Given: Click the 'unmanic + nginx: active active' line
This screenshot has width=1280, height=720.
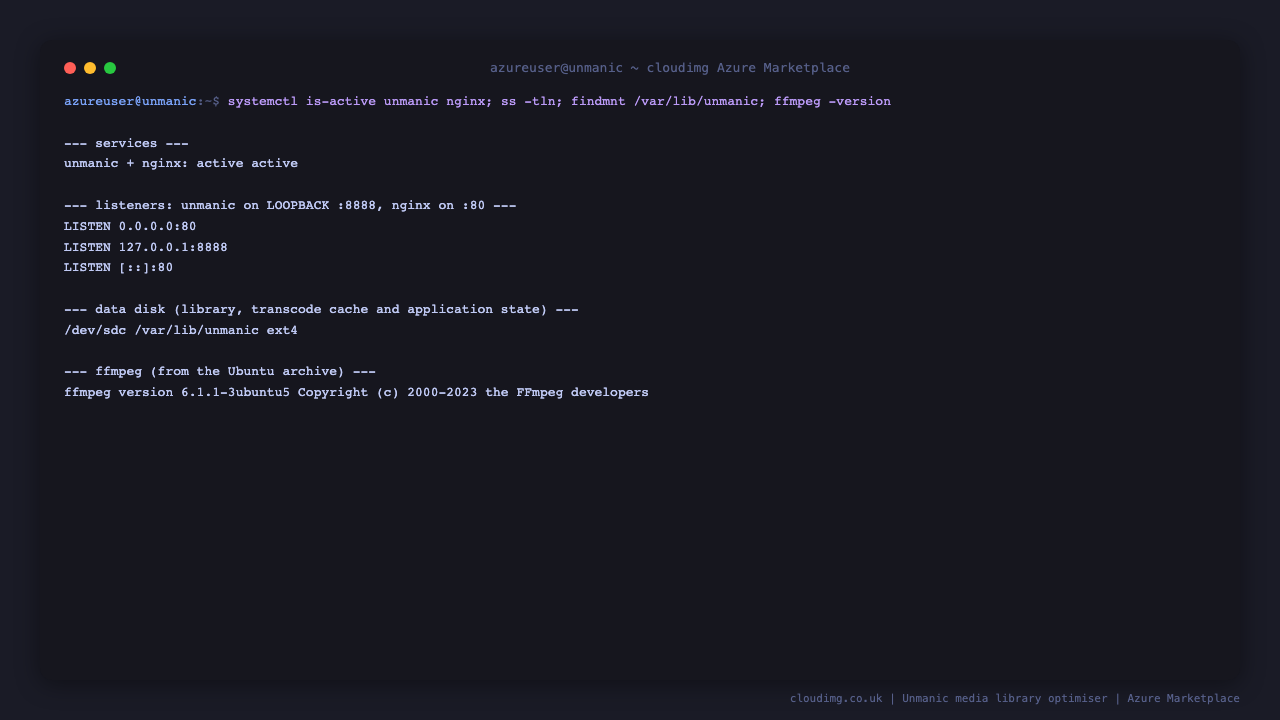Looking at the screenshot, I should point(181,163).
